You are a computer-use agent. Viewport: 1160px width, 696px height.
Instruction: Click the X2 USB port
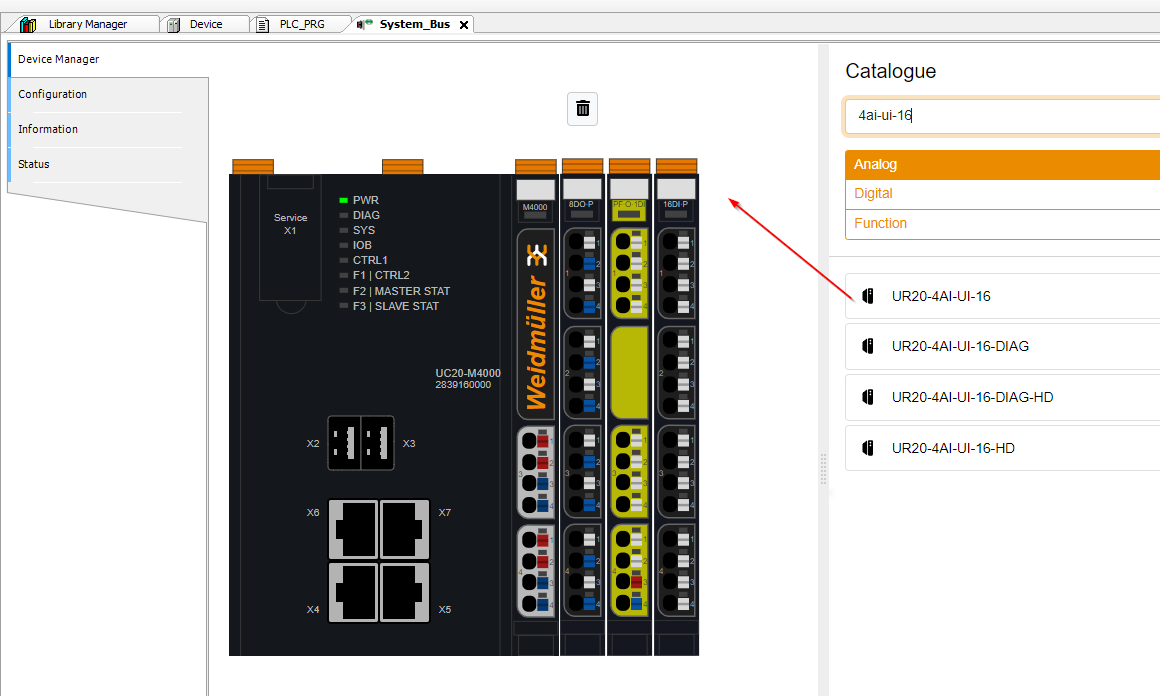click(x=344, y=443)
